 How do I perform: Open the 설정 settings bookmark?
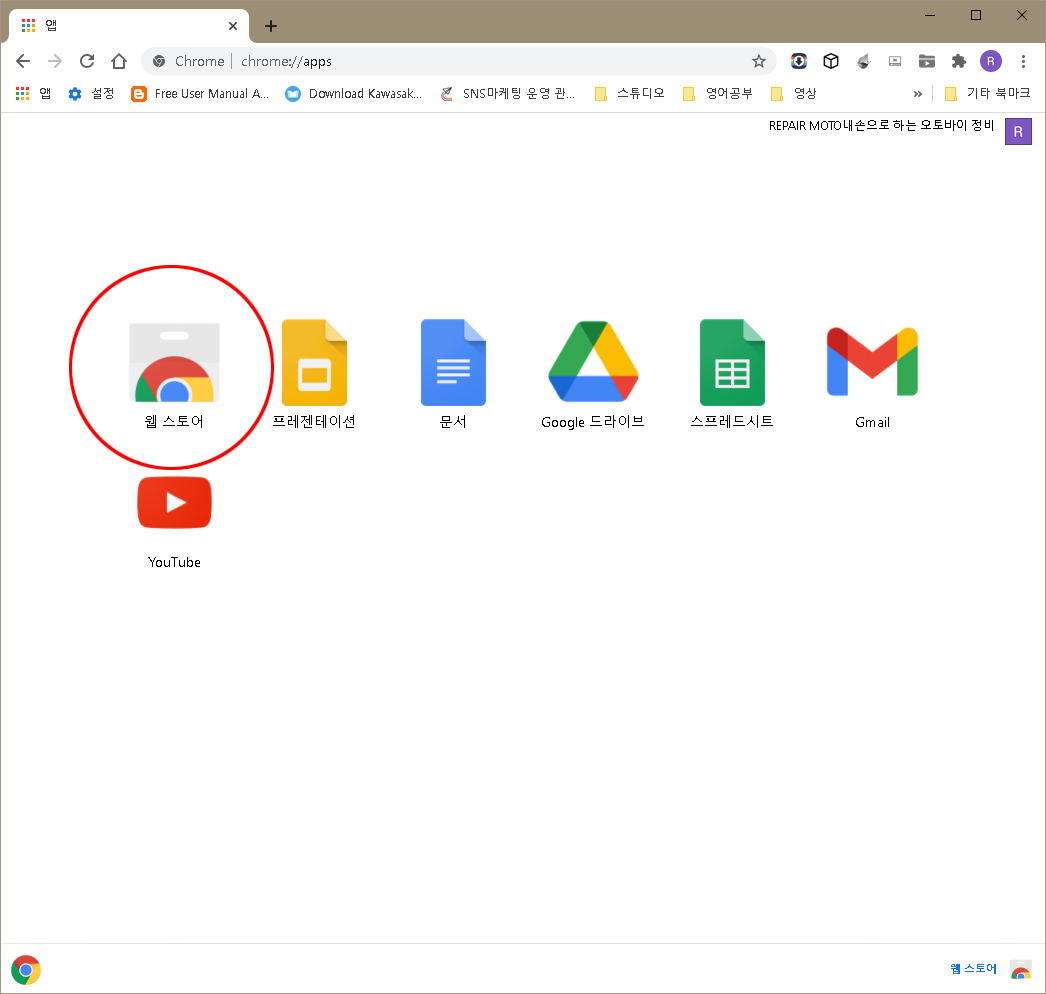point(91,93)
